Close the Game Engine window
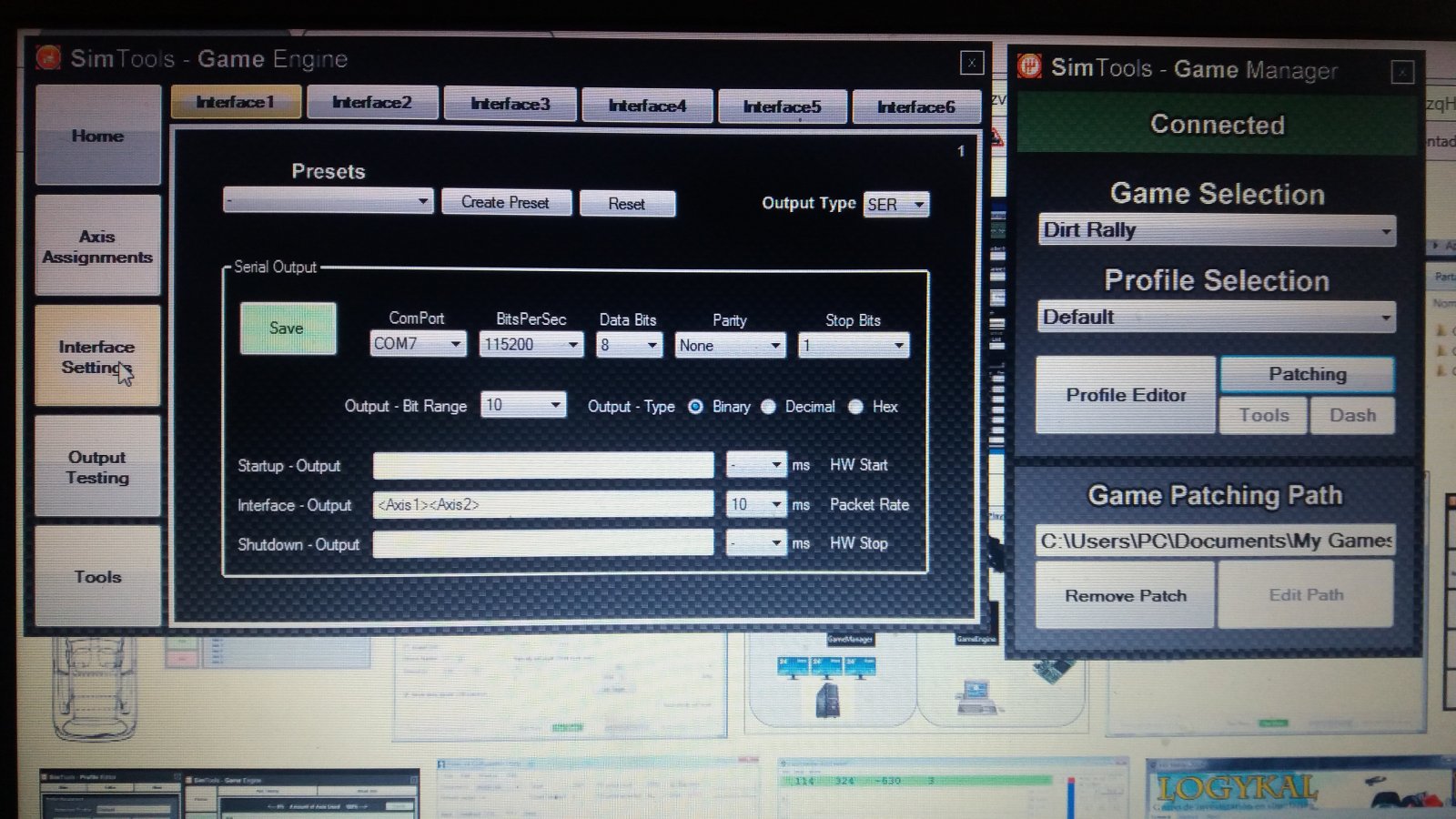 (972, 63)
